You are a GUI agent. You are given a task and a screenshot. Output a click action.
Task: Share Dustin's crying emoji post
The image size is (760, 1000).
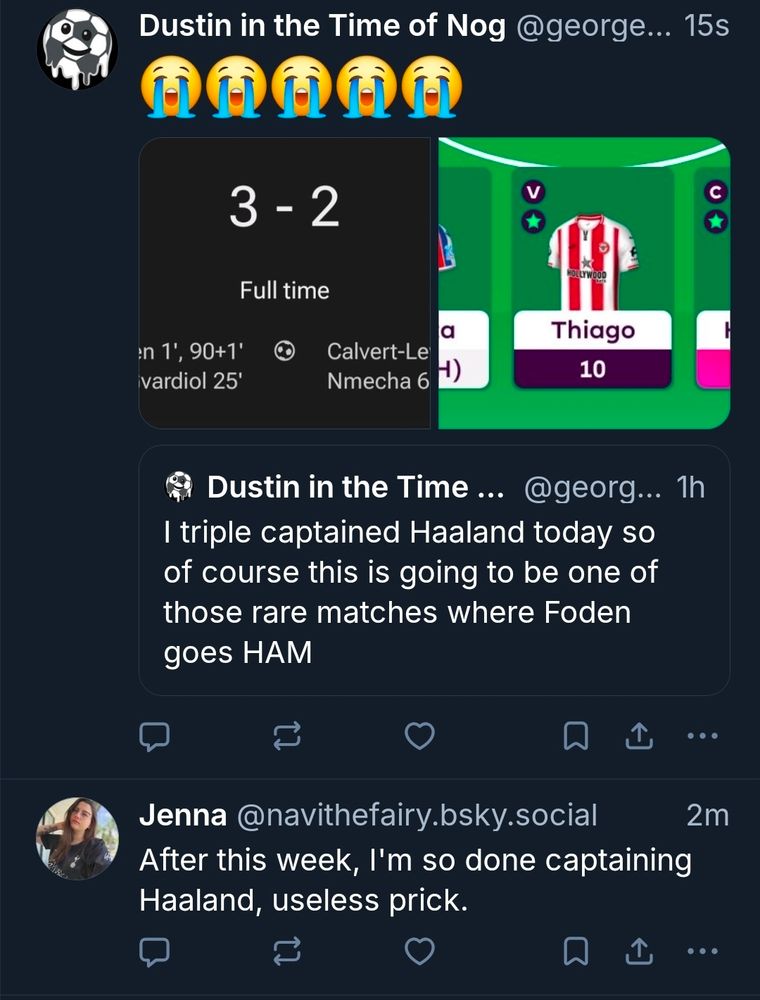point(637,737)
